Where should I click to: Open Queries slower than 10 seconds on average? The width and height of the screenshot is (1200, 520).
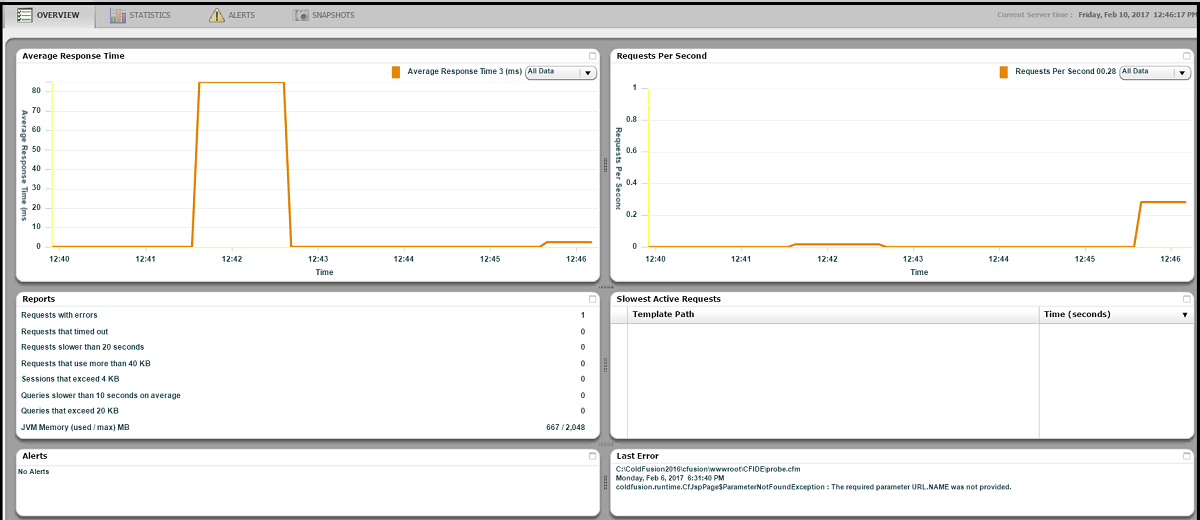coord(303,395)
